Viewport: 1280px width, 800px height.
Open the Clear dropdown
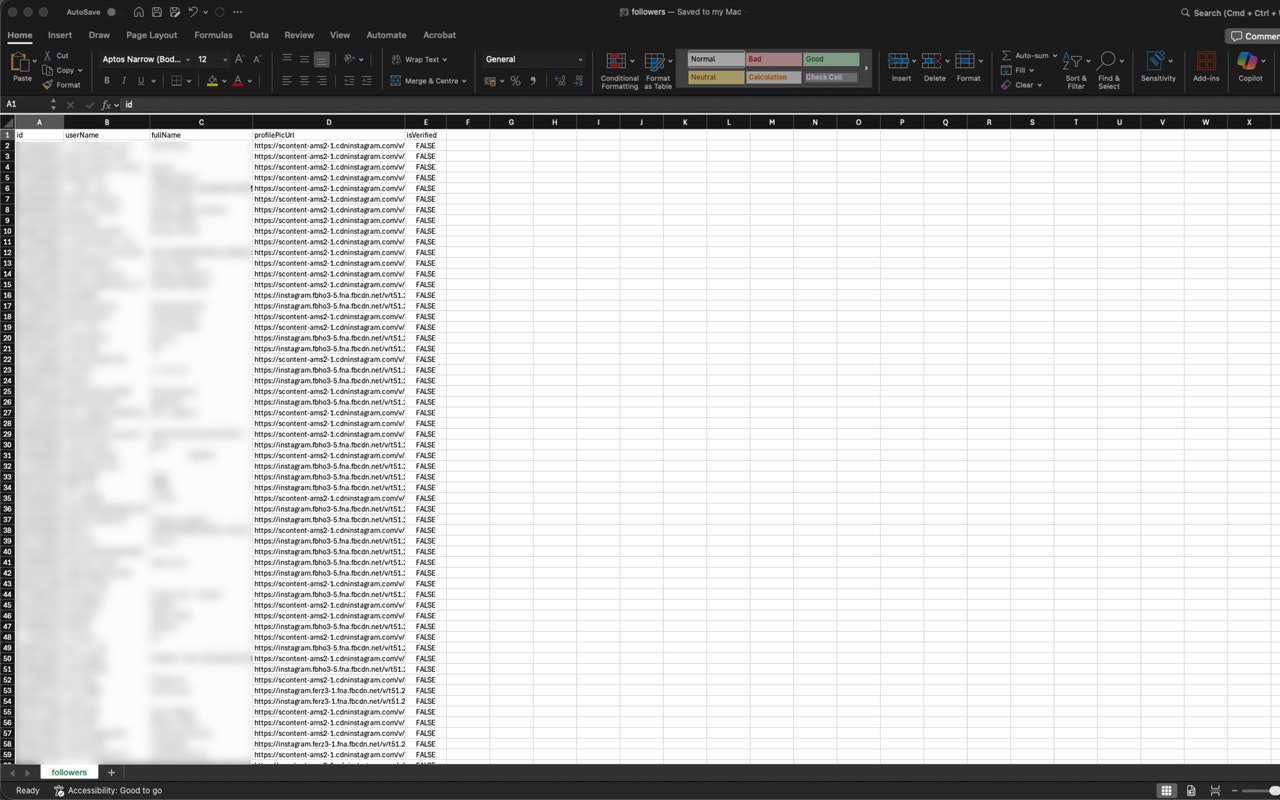tap(1022, 85)
